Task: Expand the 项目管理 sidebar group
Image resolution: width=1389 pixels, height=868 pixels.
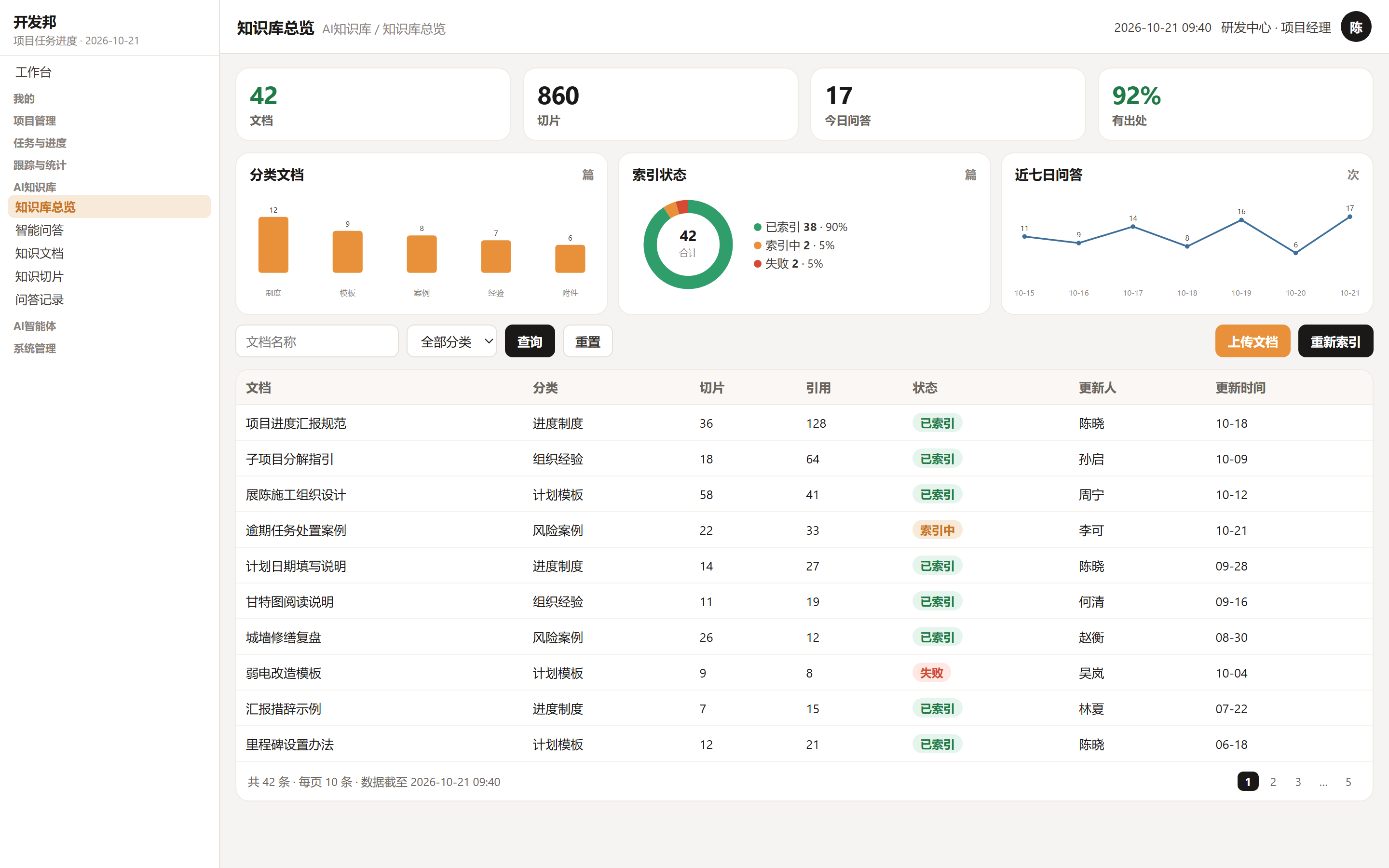Action: 34,121
